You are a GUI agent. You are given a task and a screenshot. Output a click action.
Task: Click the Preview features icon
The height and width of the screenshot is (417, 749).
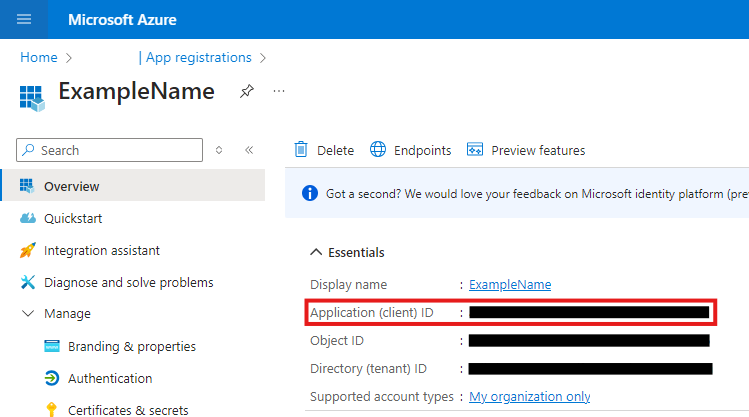tap(475, 150)
